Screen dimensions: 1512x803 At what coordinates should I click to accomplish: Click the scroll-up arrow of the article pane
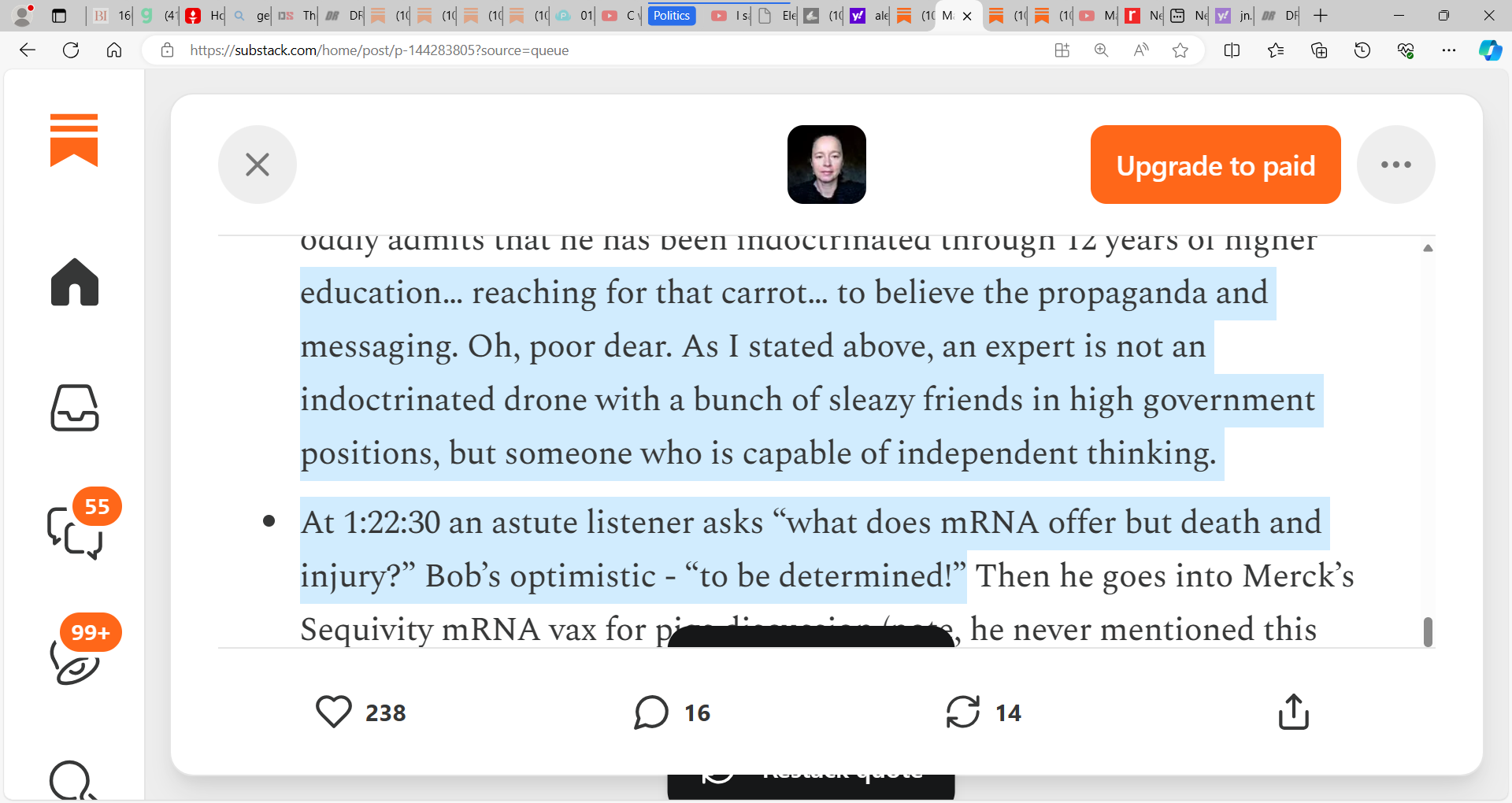[x=1428, y=248]
